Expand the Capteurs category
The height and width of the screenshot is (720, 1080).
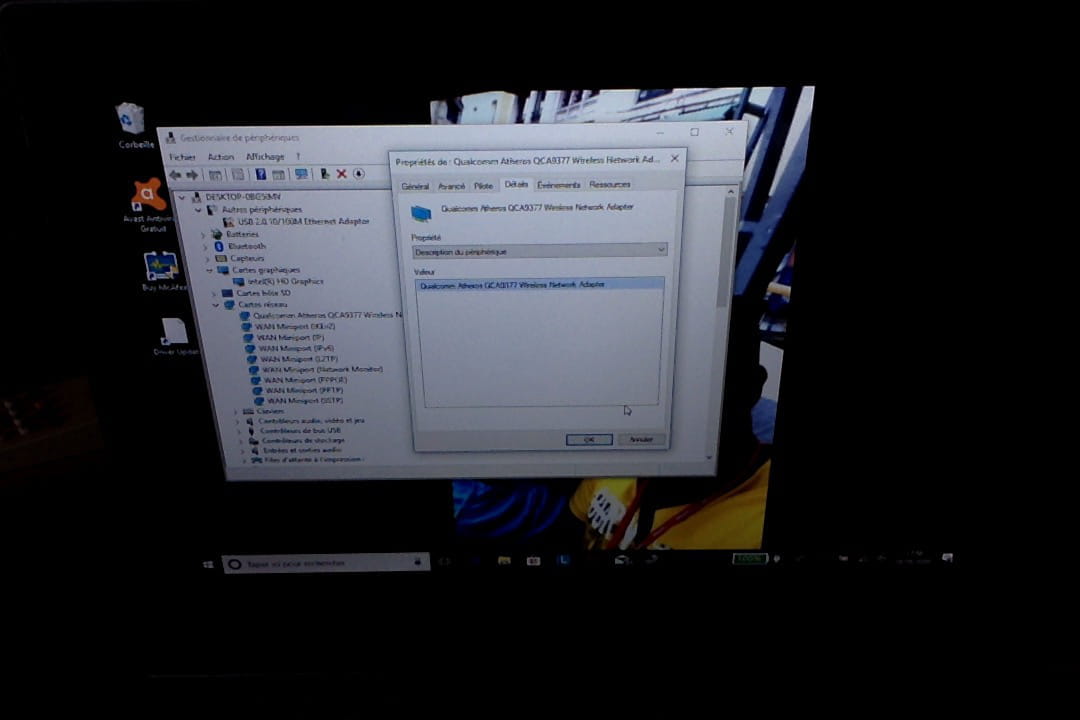click(x=207, y=259)
